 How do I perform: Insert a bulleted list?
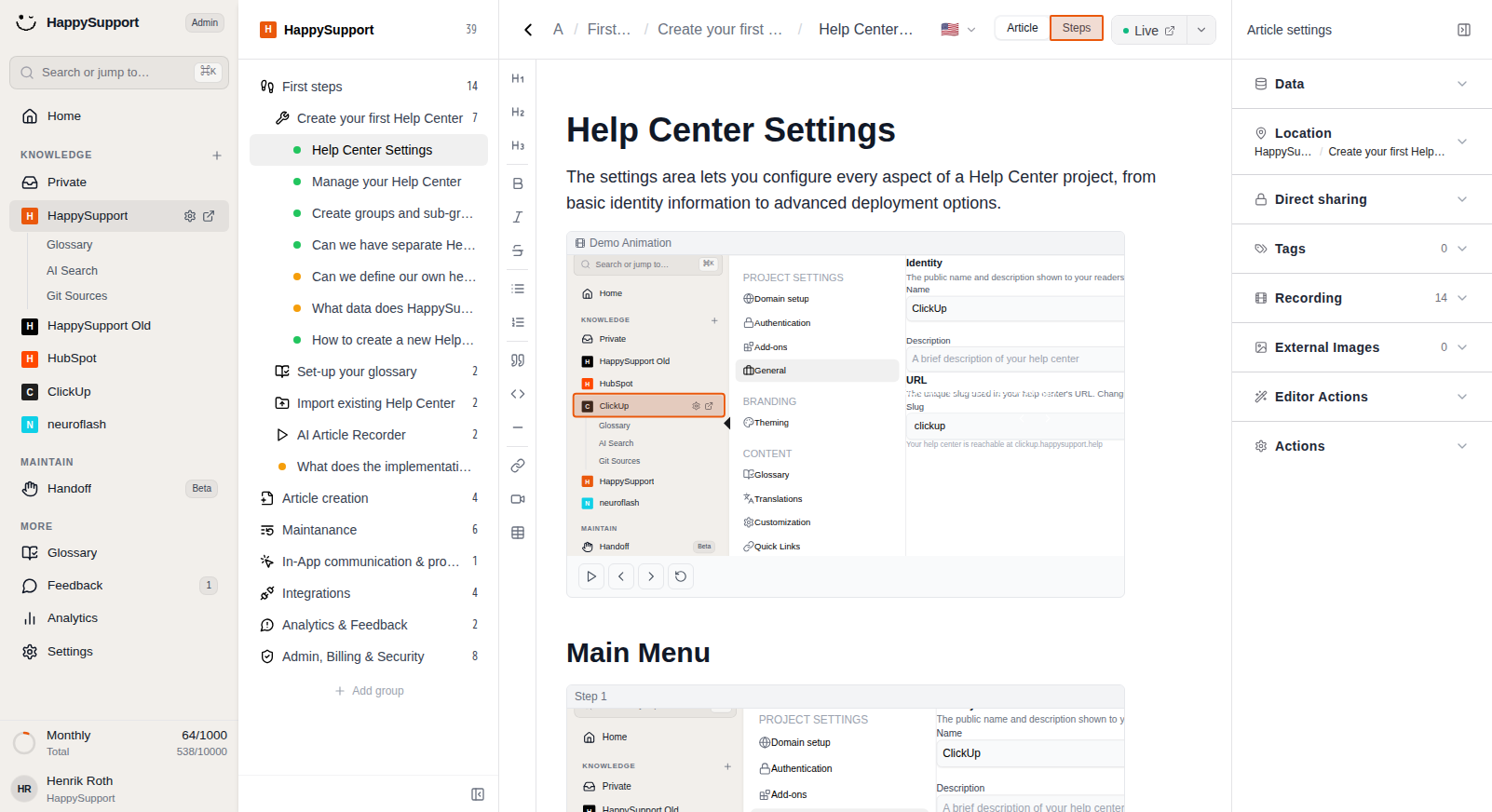coord(518,289)
